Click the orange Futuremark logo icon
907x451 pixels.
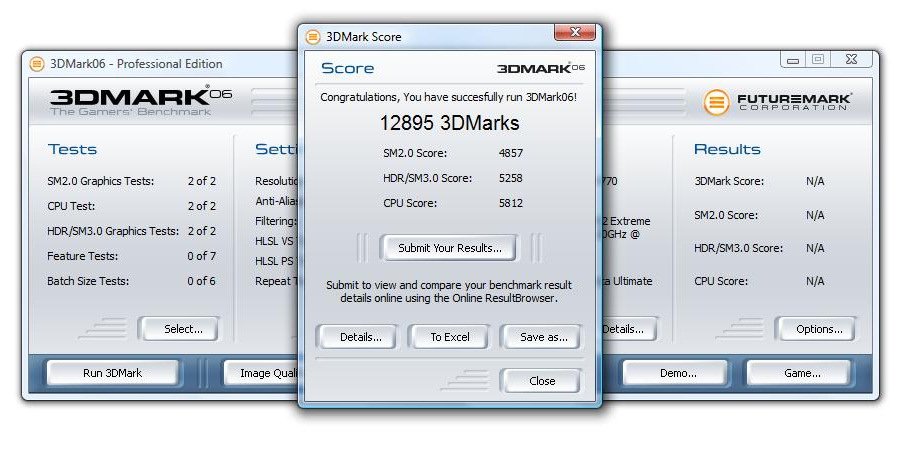pyautogui.click(x=716, y=102)
